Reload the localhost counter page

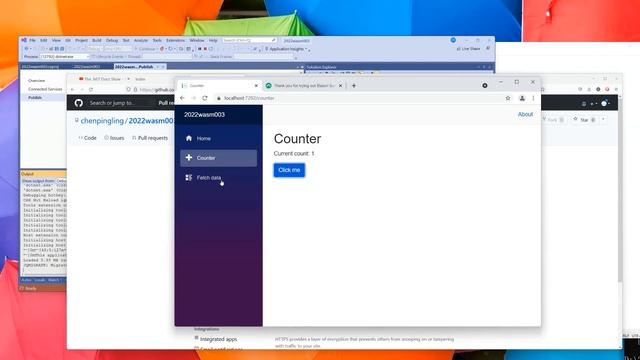coord(205,98)
